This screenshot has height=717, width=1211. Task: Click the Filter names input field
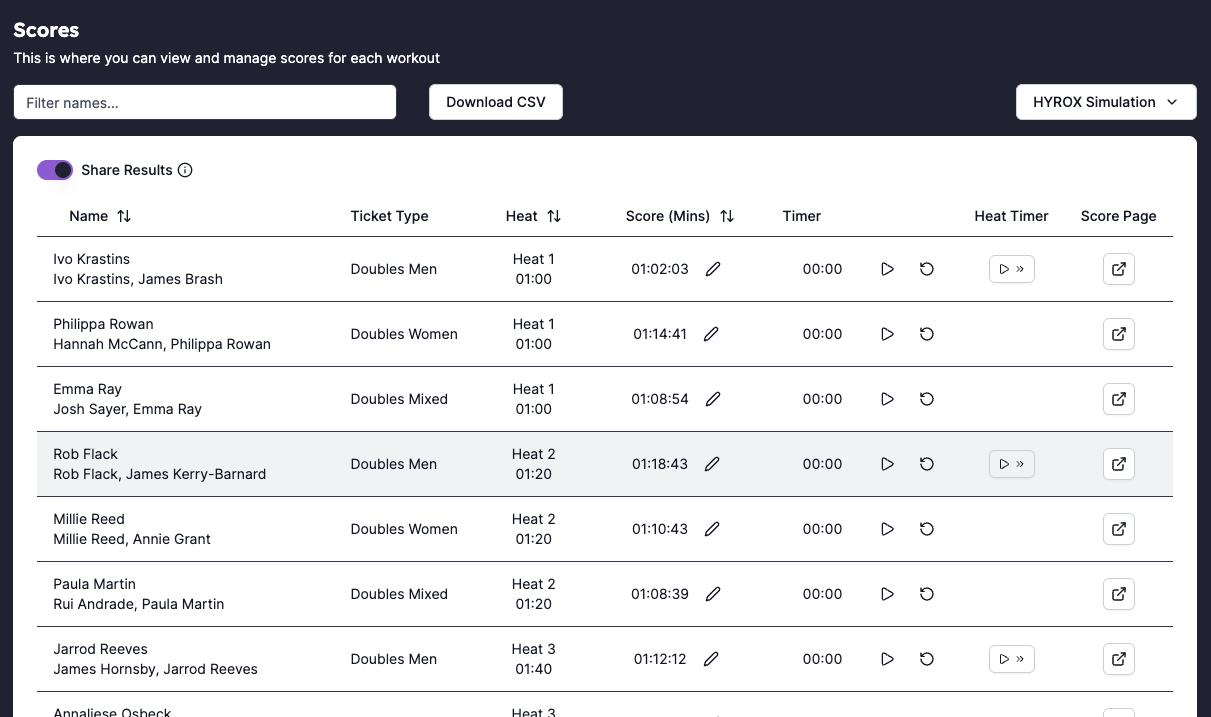click(205, 102)
